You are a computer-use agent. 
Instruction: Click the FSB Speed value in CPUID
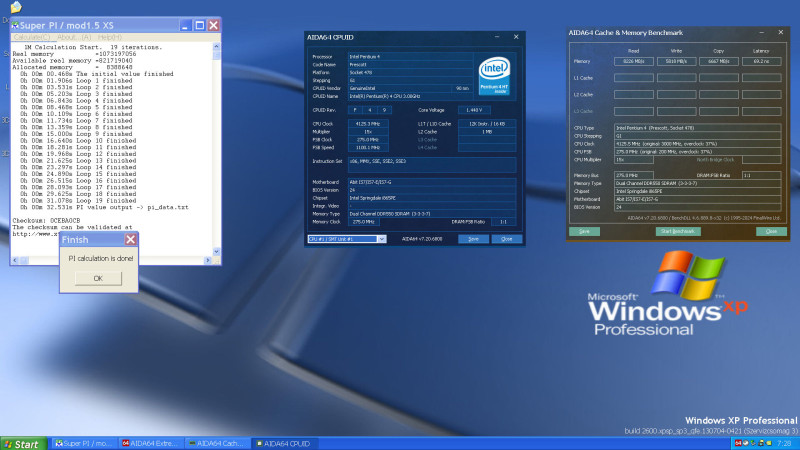pyautogui.click(x=368, y=147)
